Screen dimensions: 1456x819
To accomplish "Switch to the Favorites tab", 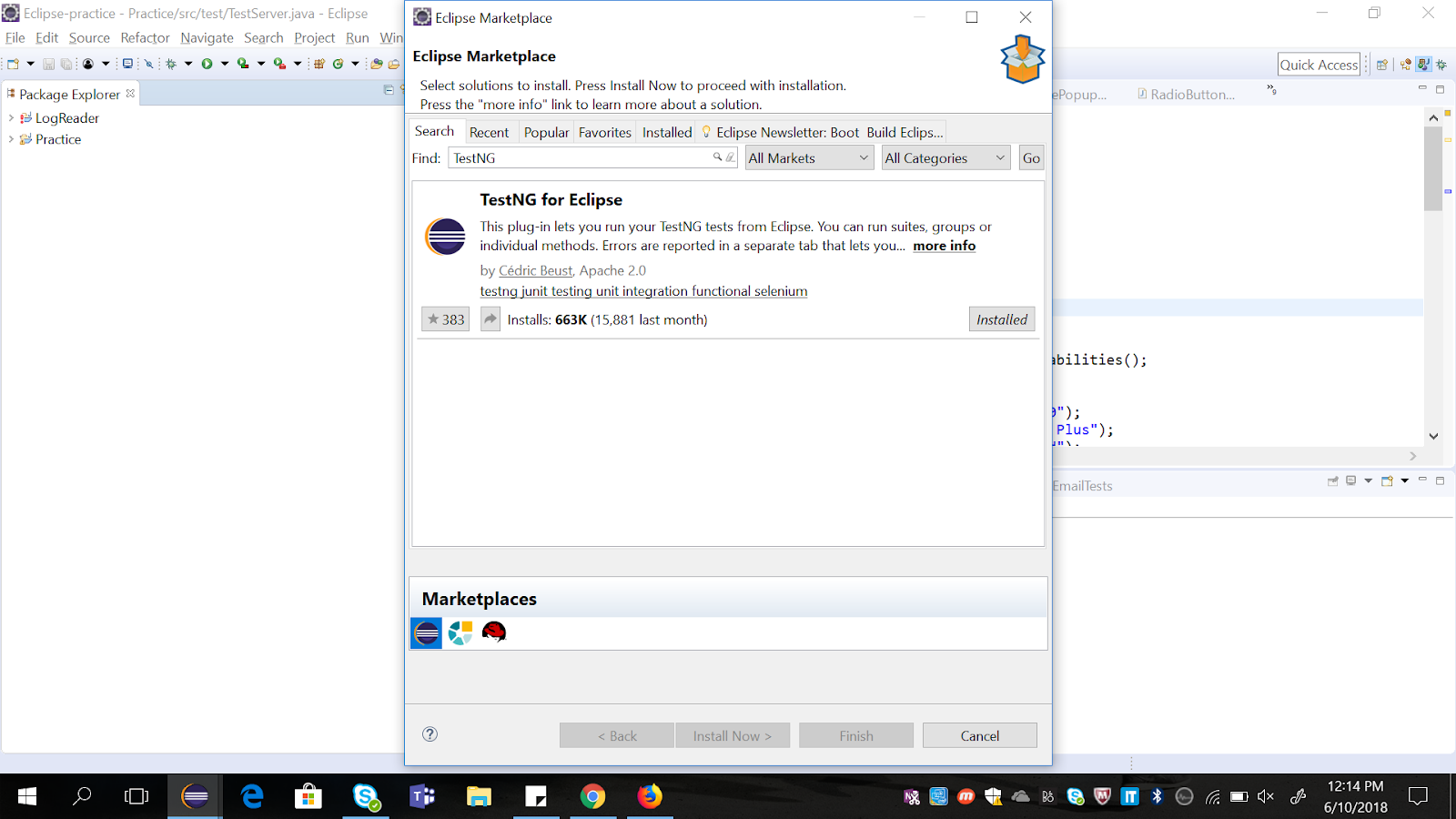I will (604, 132).
